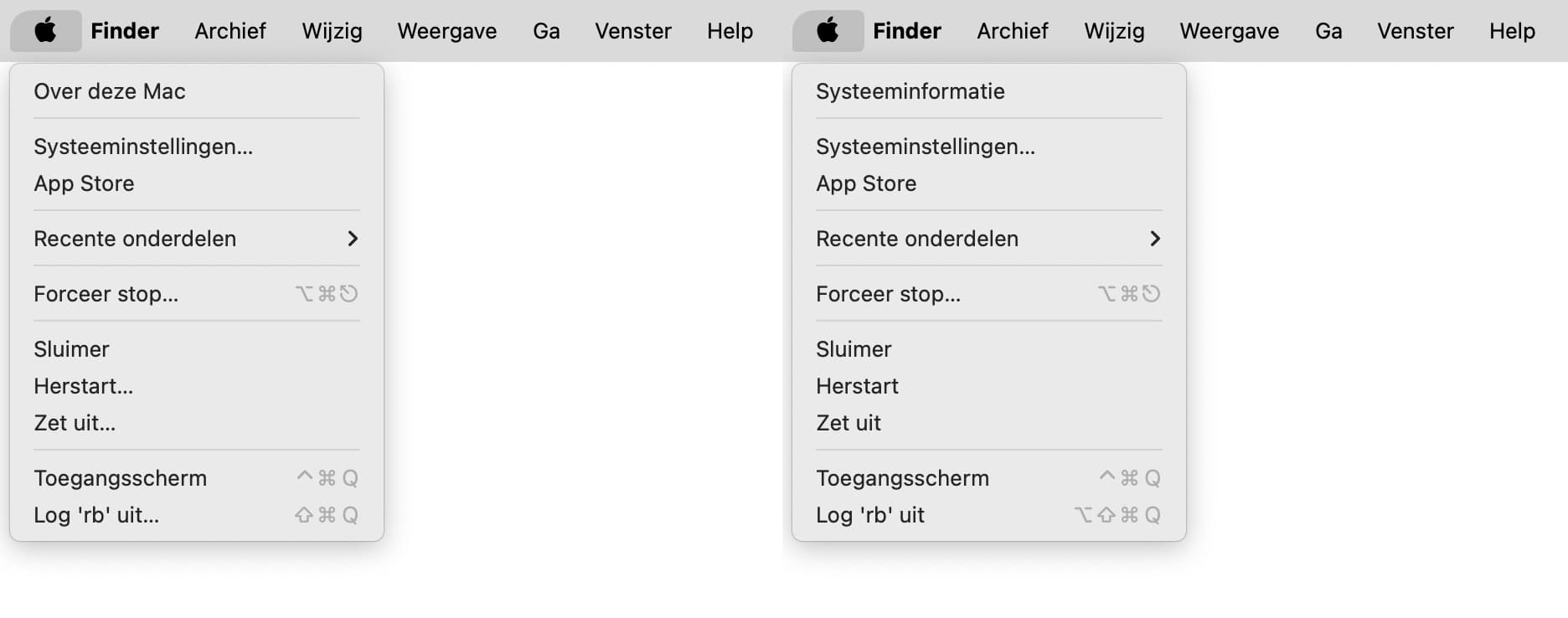Open Help in menu bar above Systeeminformatie
Screen dimensions: 1568x618
tap(1512, 31)
